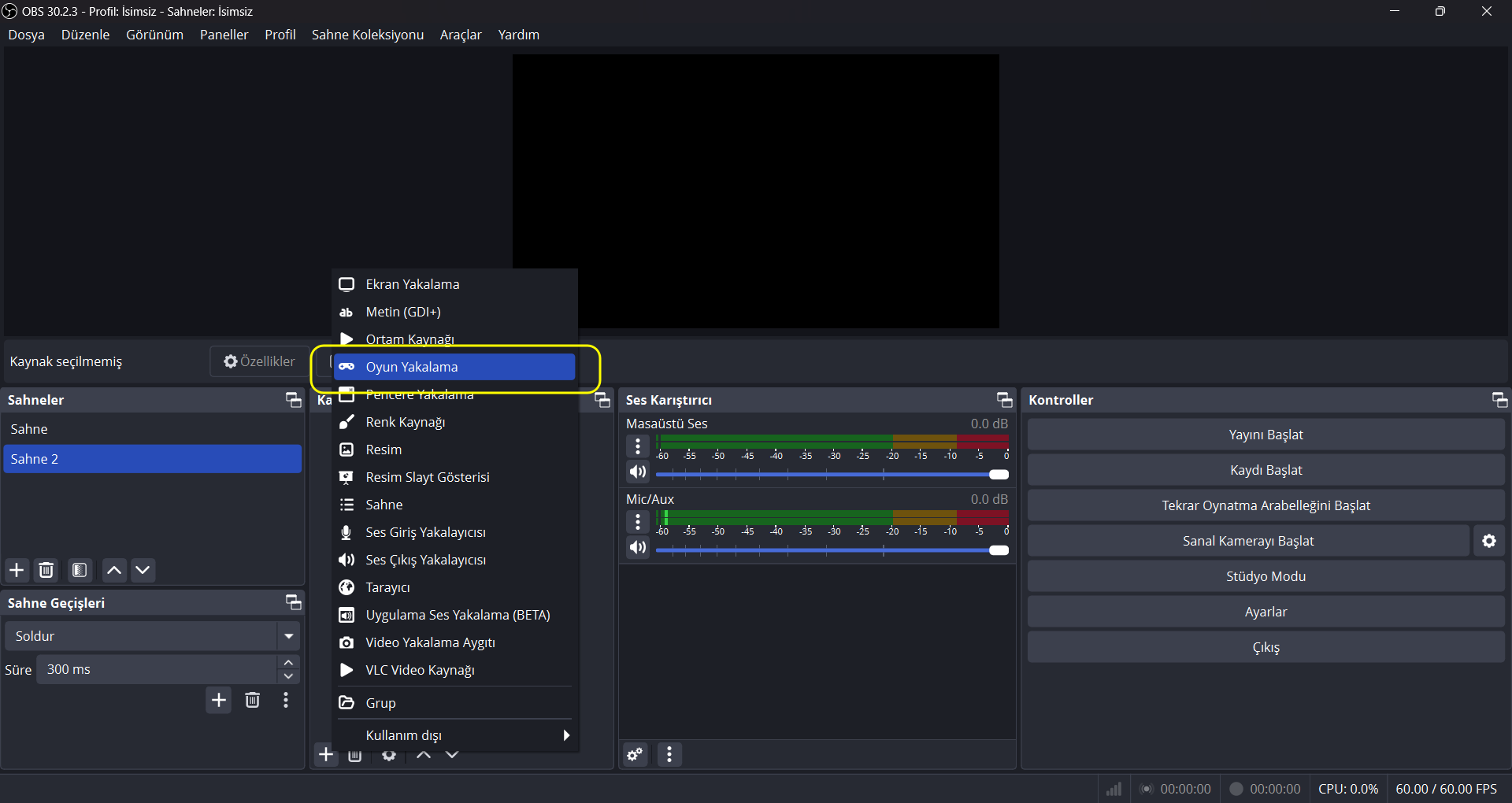Select Grup from source menu

455,703
